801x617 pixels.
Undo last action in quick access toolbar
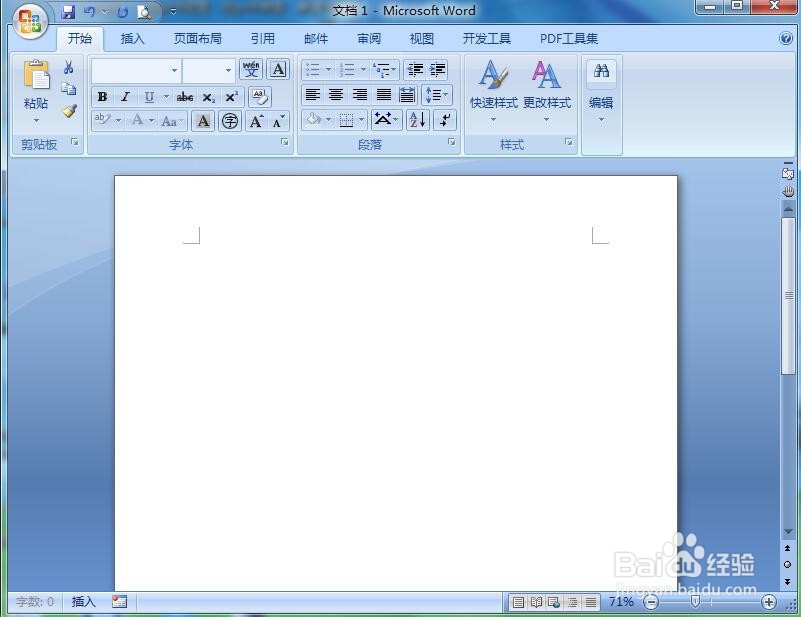click(89, 12)
